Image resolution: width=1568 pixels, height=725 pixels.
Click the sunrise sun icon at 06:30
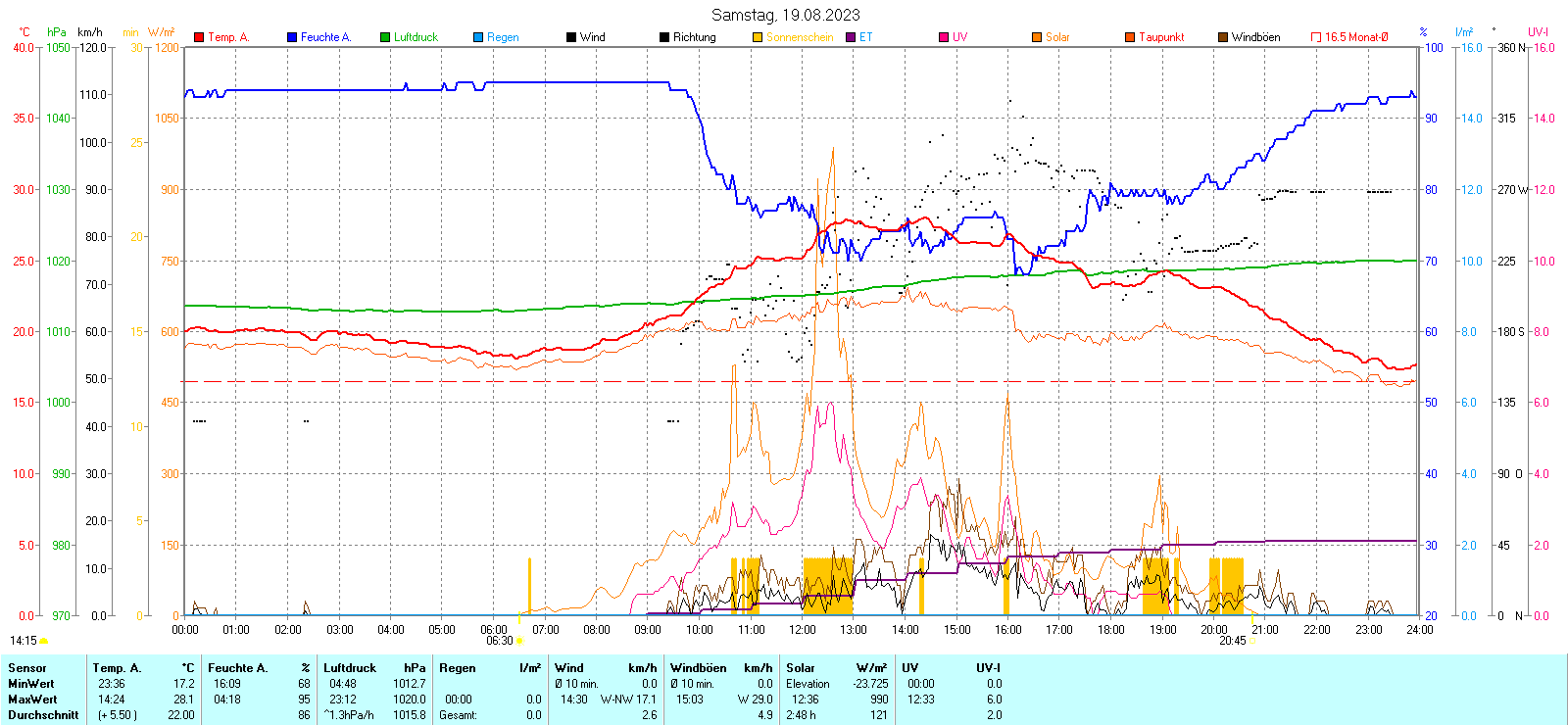[x=520, y=641]
